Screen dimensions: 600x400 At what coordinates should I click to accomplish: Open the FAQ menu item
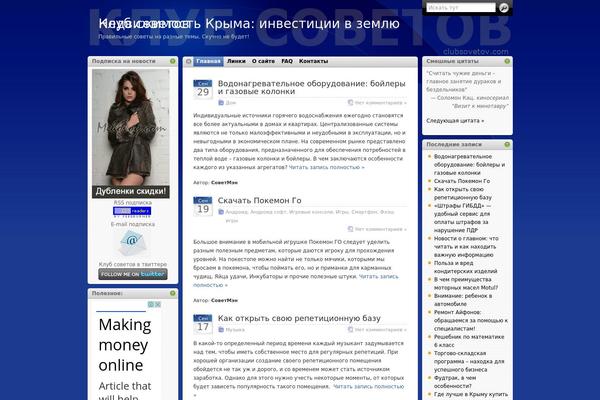[x=287, y=61]
